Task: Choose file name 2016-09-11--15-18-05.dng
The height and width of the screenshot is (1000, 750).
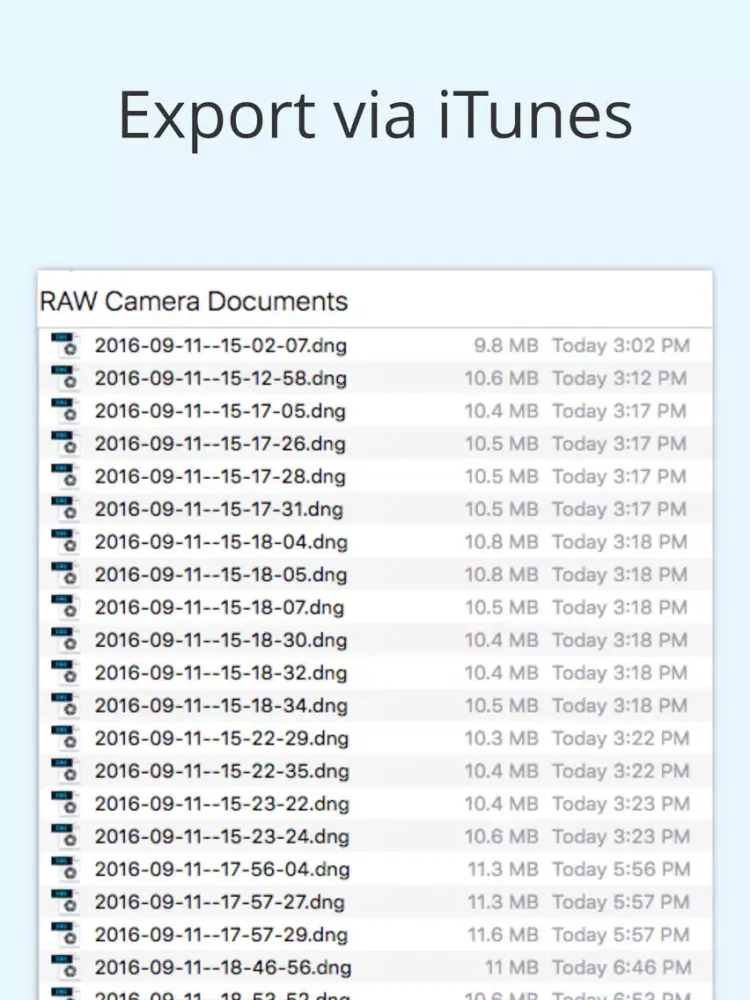Action: 221,575
